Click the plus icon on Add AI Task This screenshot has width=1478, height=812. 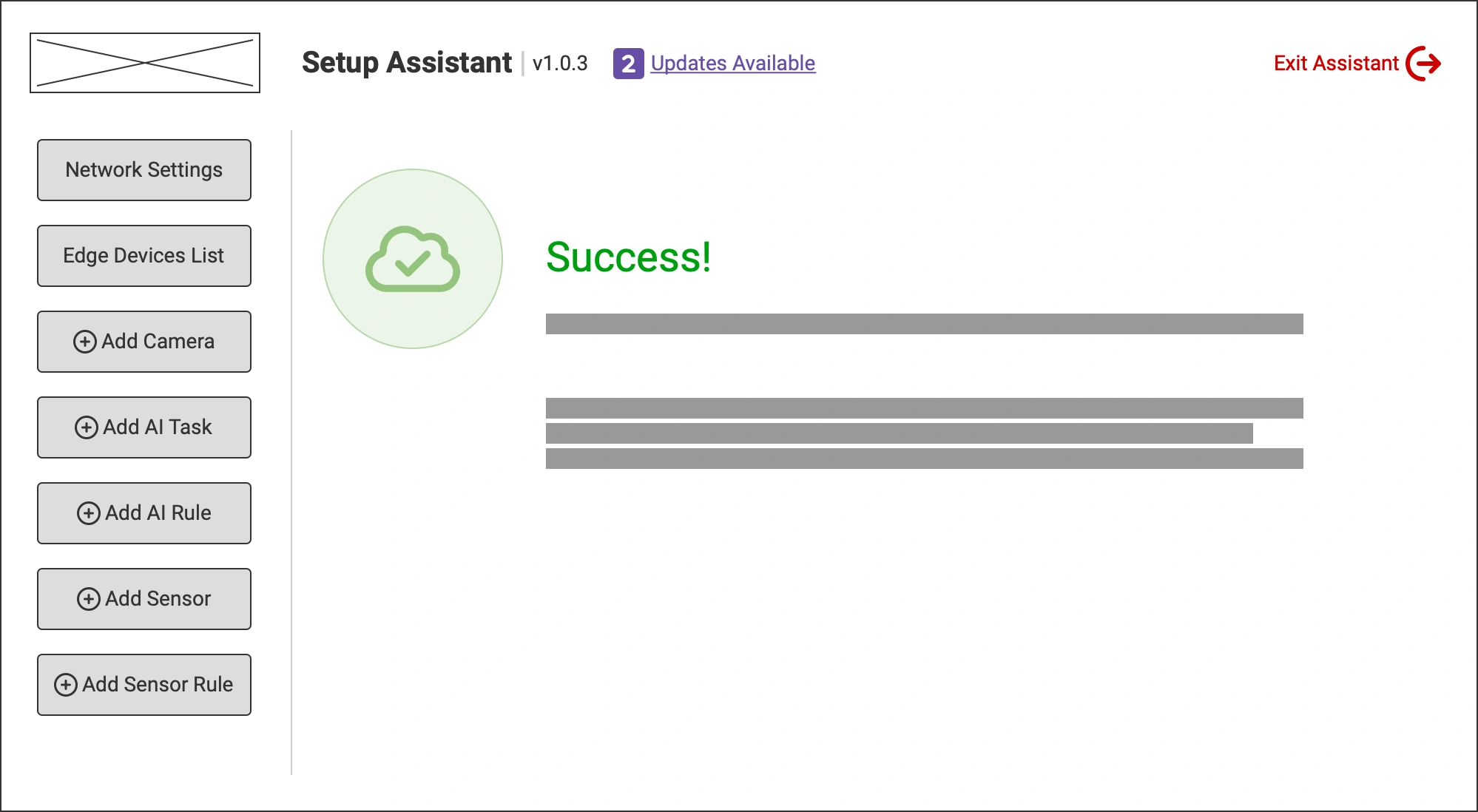point(86,427)
